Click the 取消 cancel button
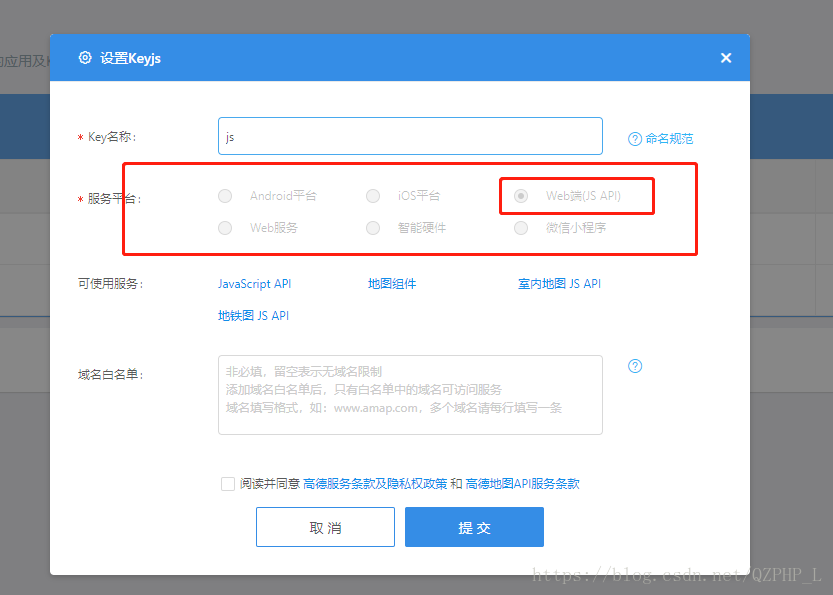Image resolution: width=833 pixels, height=595 pixels. coord(325,526)
